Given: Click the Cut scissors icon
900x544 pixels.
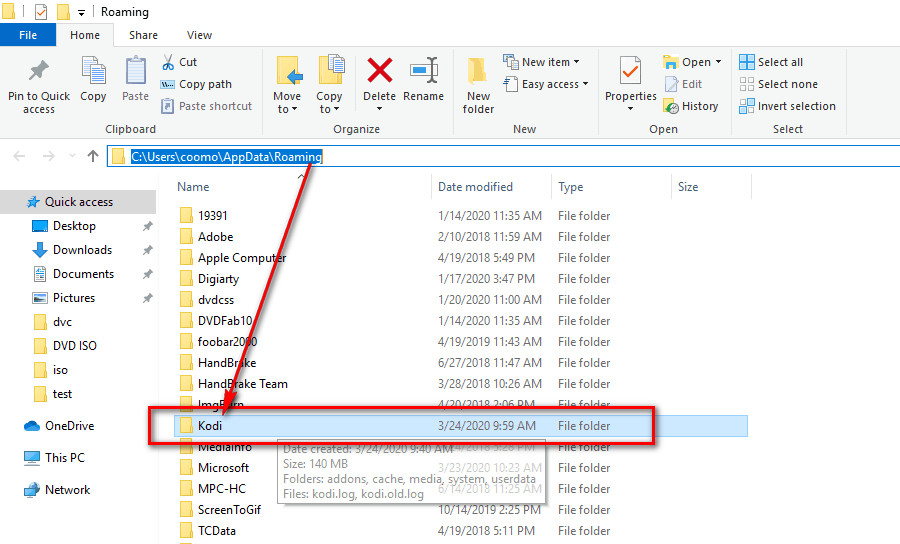Looking at the screenshot, I should point(168,62).
